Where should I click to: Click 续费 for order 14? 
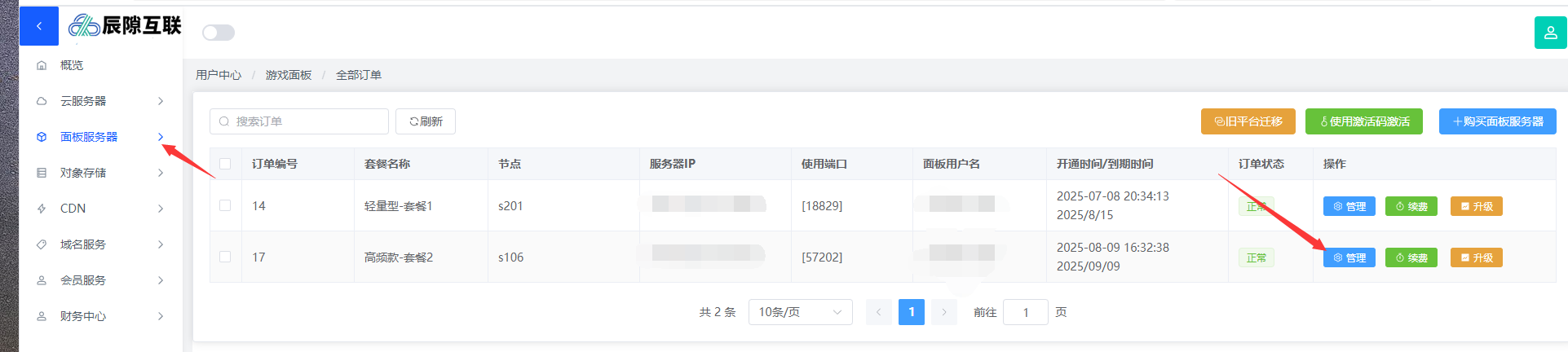point(1411,206)
